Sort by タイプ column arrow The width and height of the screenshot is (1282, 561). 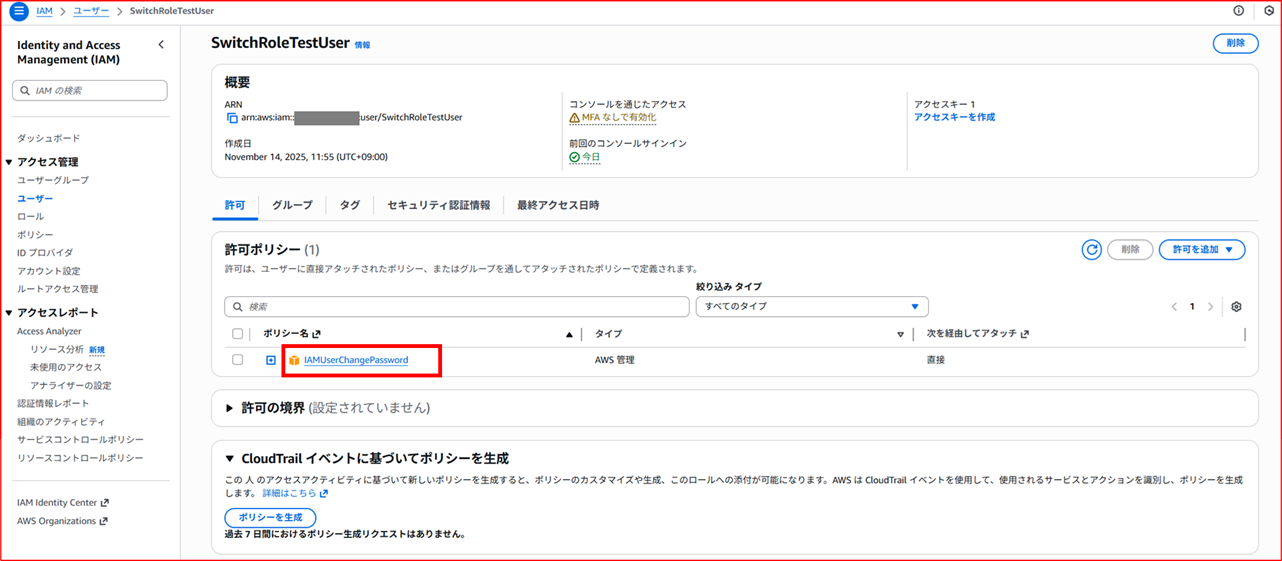tap(901, 334)
